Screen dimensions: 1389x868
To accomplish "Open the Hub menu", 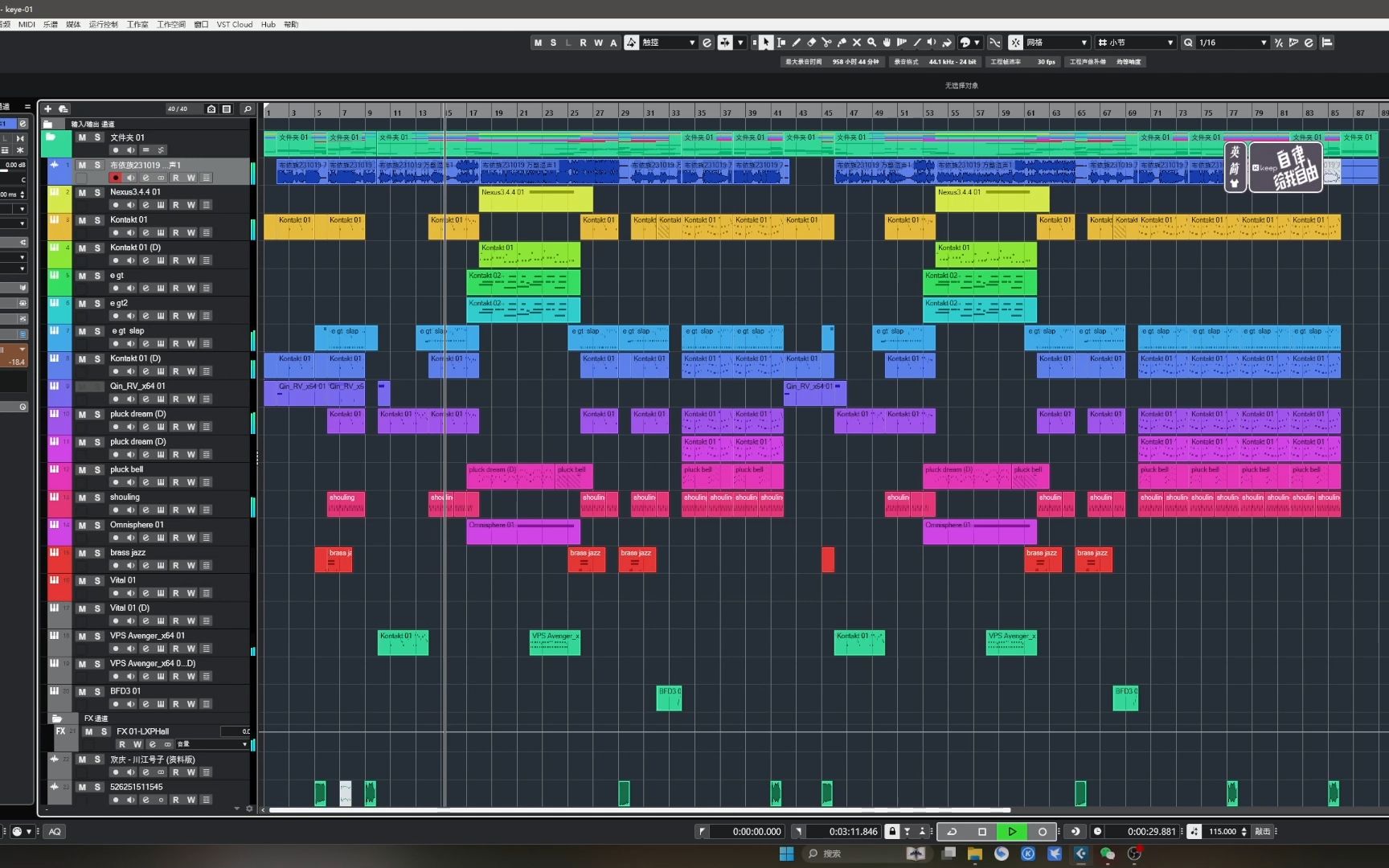I will pos(268,24).
